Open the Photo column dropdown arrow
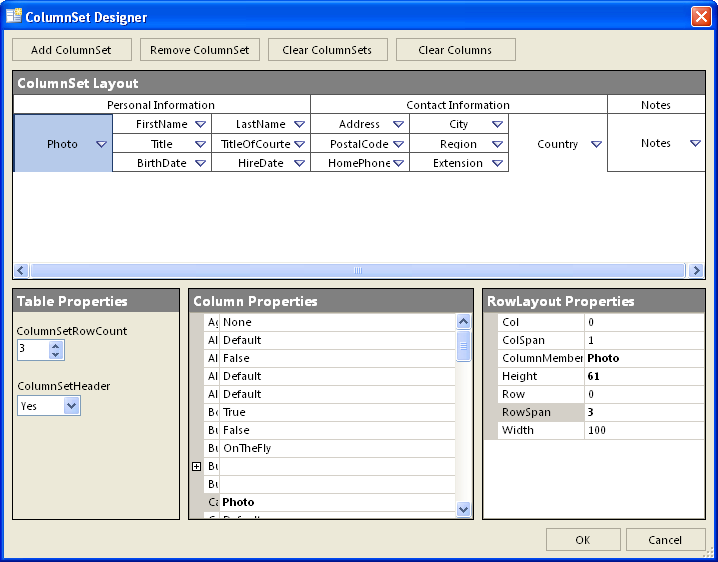This screenshot has width=718, height=562. tap(101, 144)
